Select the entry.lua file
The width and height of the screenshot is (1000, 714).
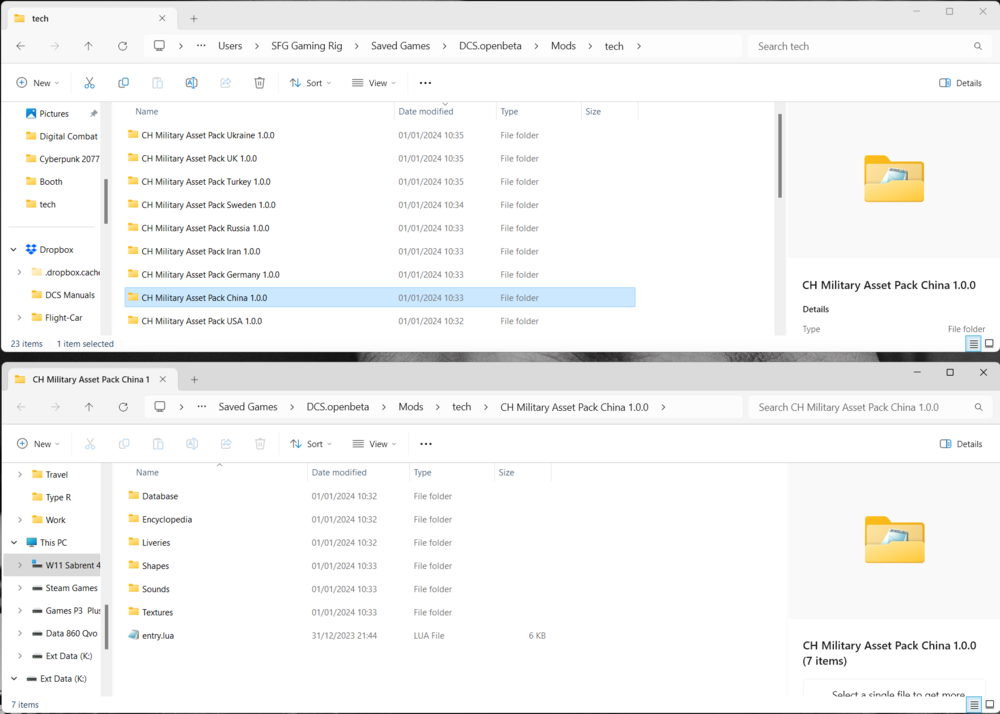[x=338, y=636]
